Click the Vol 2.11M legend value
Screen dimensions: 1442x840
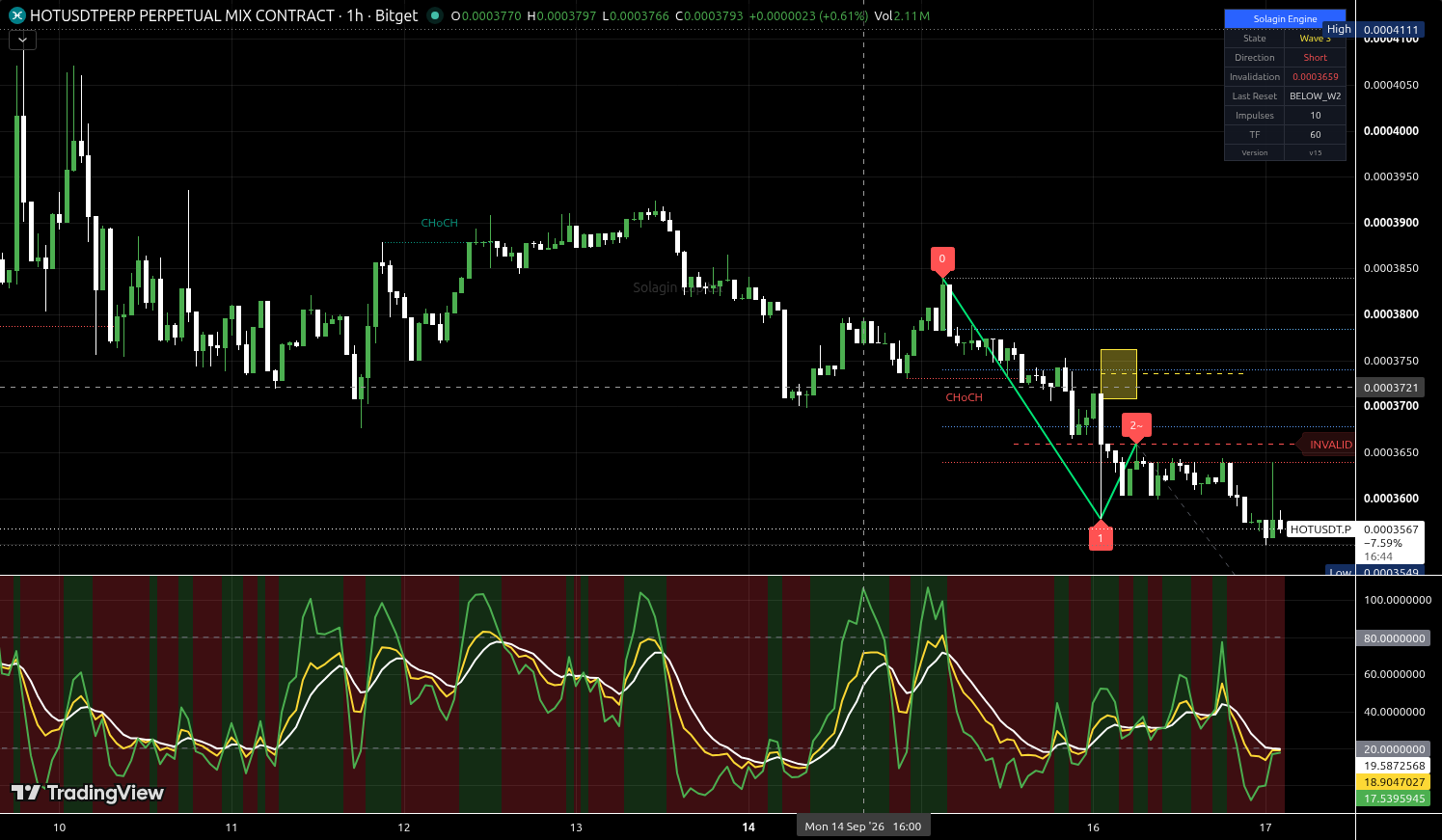point(902,15)
